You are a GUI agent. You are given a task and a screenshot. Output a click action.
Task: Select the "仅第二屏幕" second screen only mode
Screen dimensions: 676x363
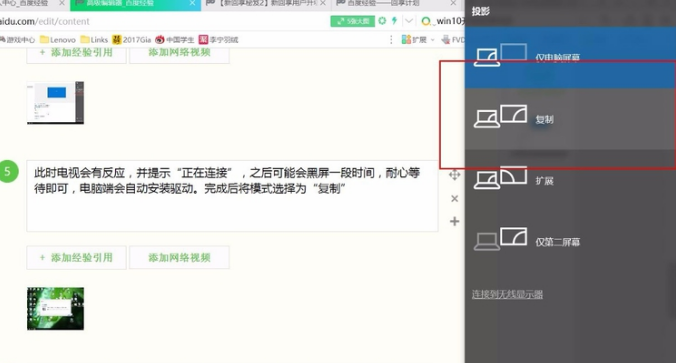[x=570, y=241]
